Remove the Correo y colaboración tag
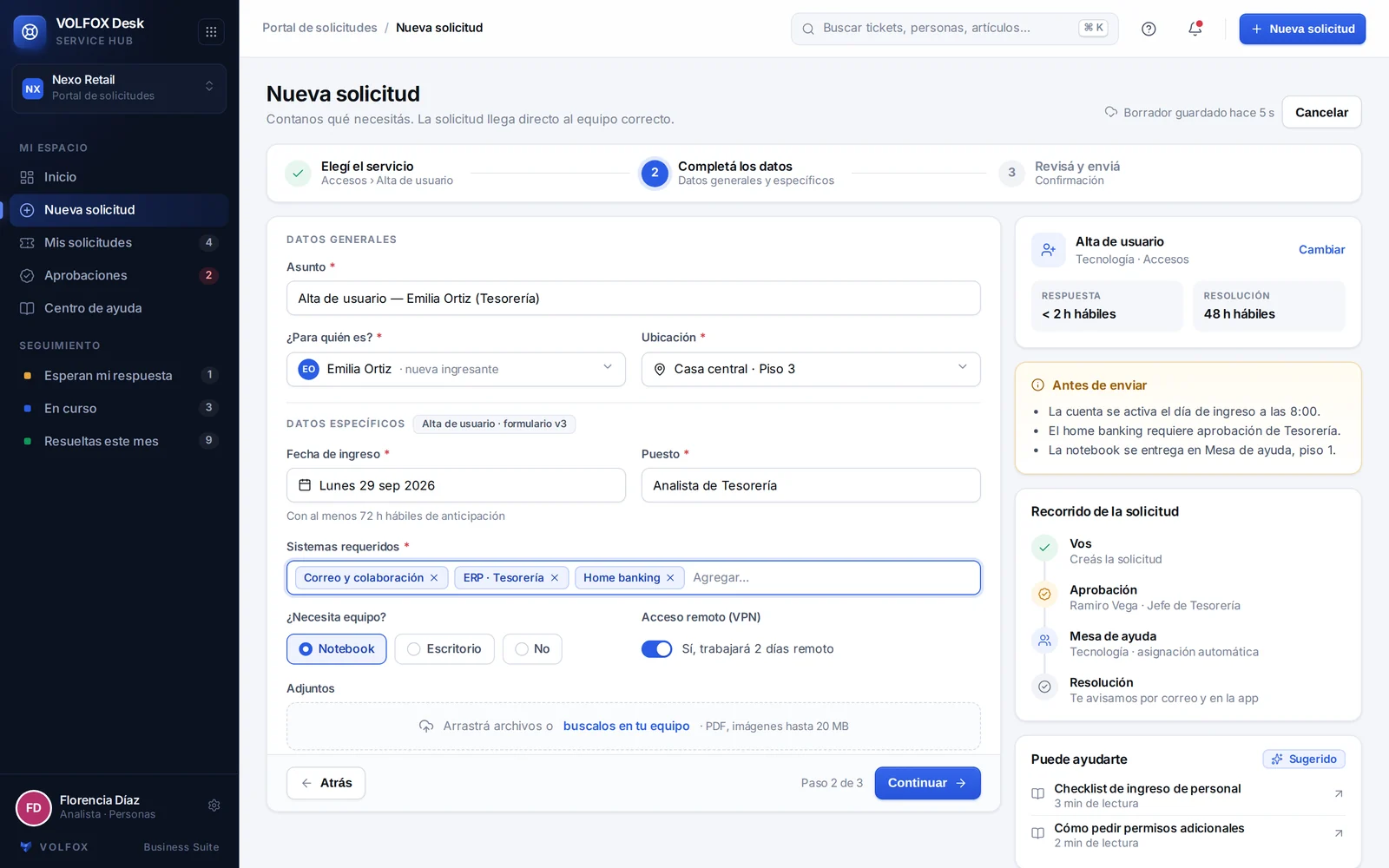 point(434,578)
